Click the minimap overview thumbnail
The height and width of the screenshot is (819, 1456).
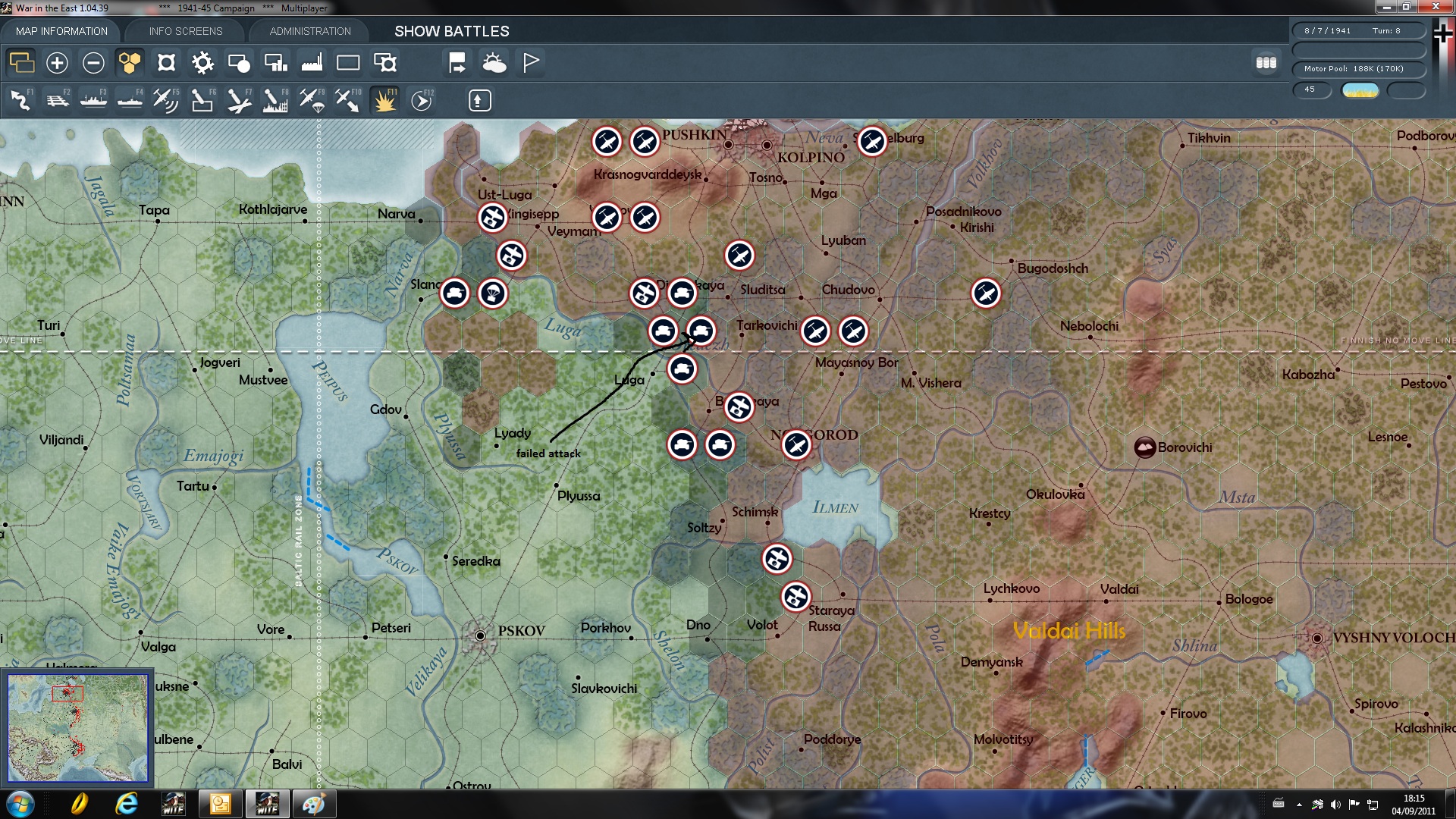tap(78, 728)
